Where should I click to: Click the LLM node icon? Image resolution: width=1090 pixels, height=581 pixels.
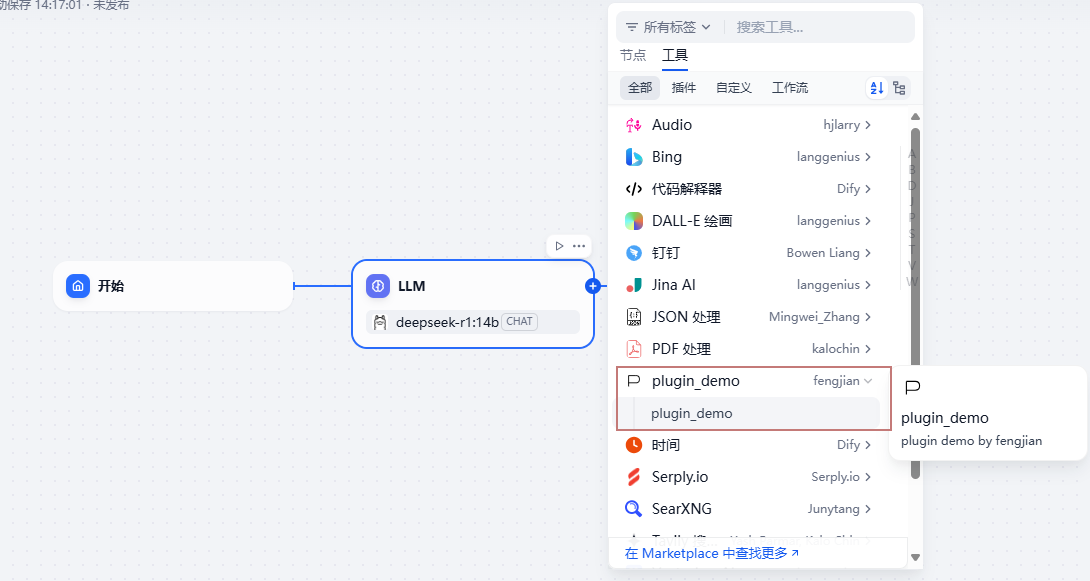[378, 286]
